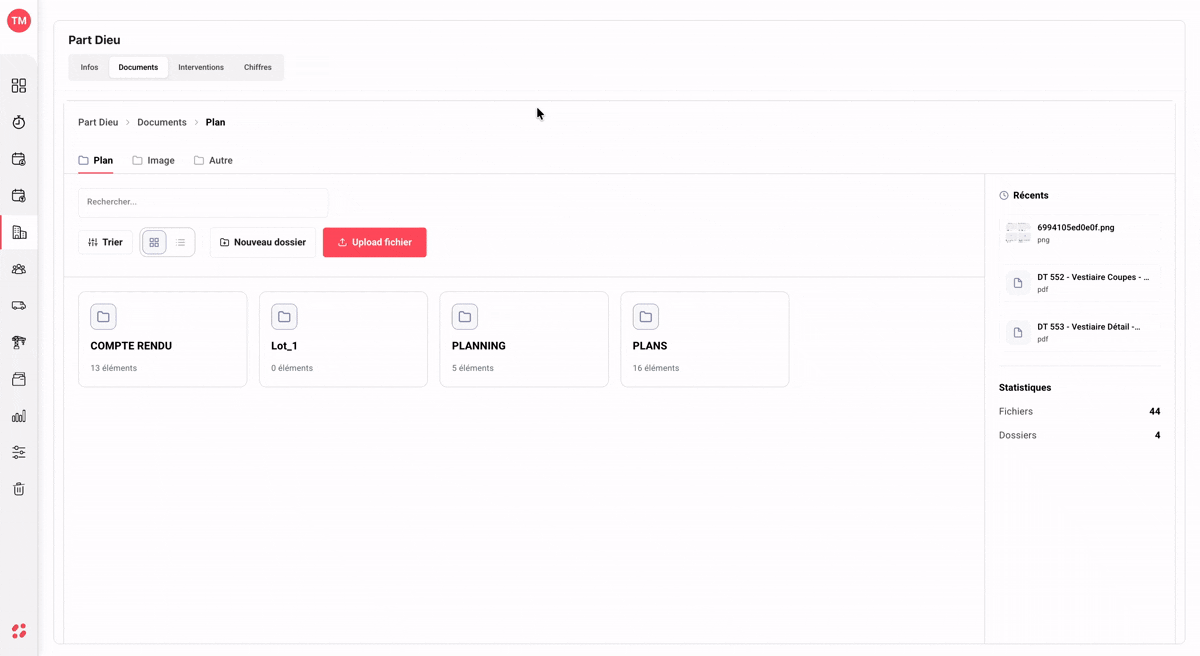The width and height of the screenshot is (1200, 656).
Task: Open the Interventions tab
Action: (201, 67)
